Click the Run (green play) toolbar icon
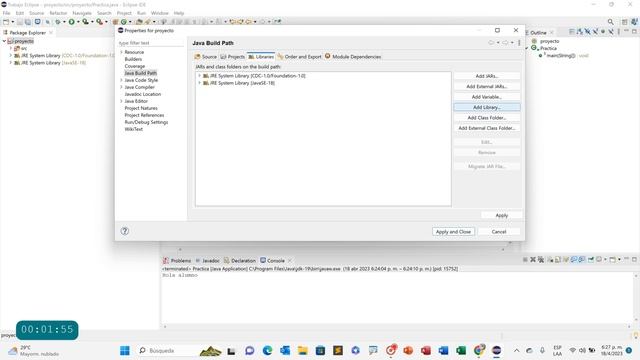Image resolution: width=640 pixels, height=360 pixels. (x=71, y=22)
